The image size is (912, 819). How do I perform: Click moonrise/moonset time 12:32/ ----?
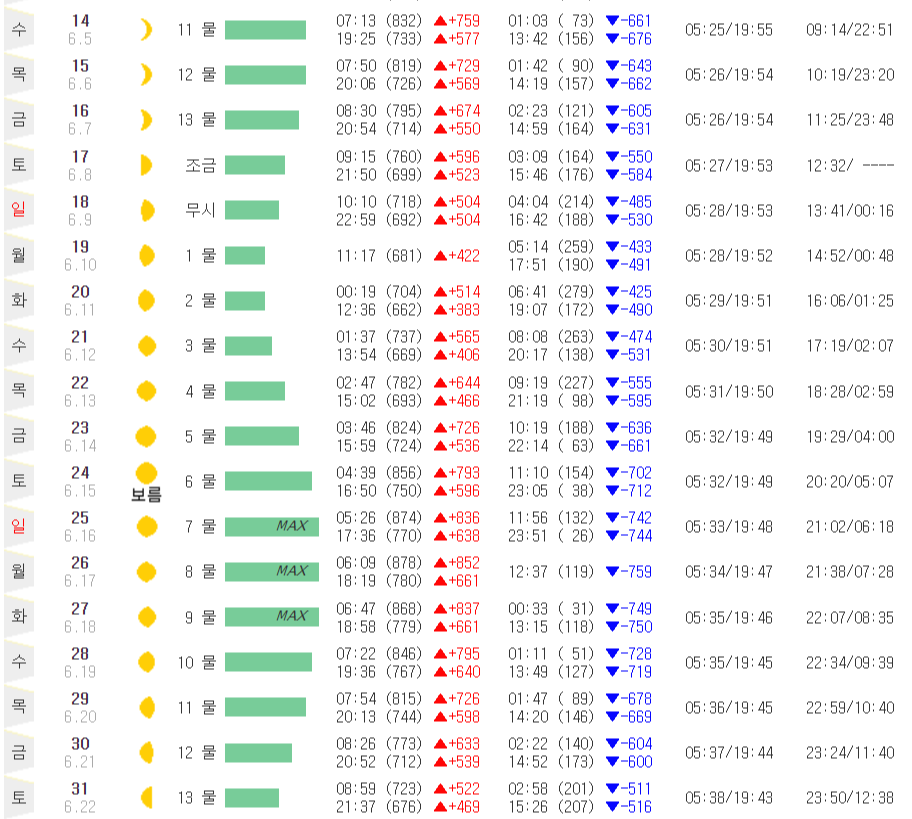tap(850, 166)
